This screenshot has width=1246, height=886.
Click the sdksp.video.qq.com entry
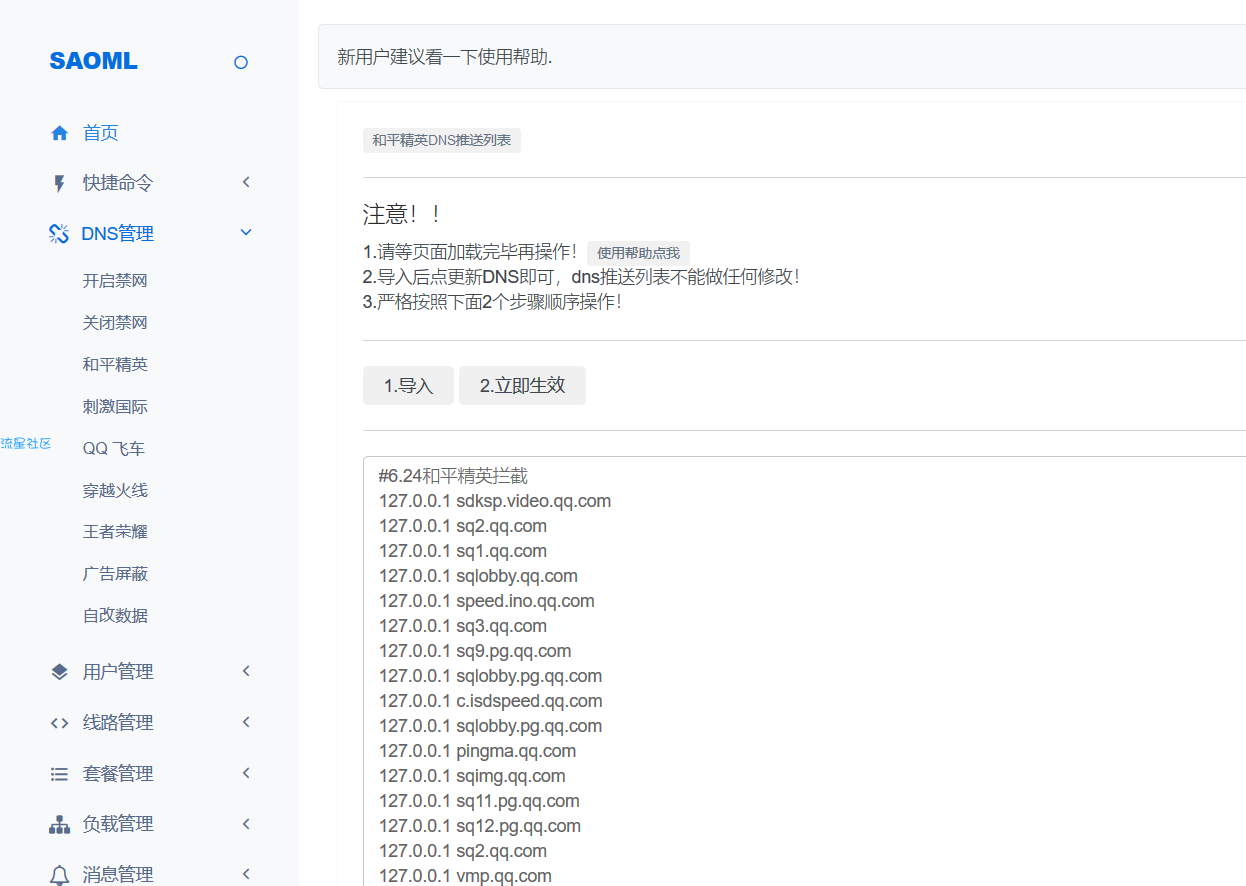533,501
